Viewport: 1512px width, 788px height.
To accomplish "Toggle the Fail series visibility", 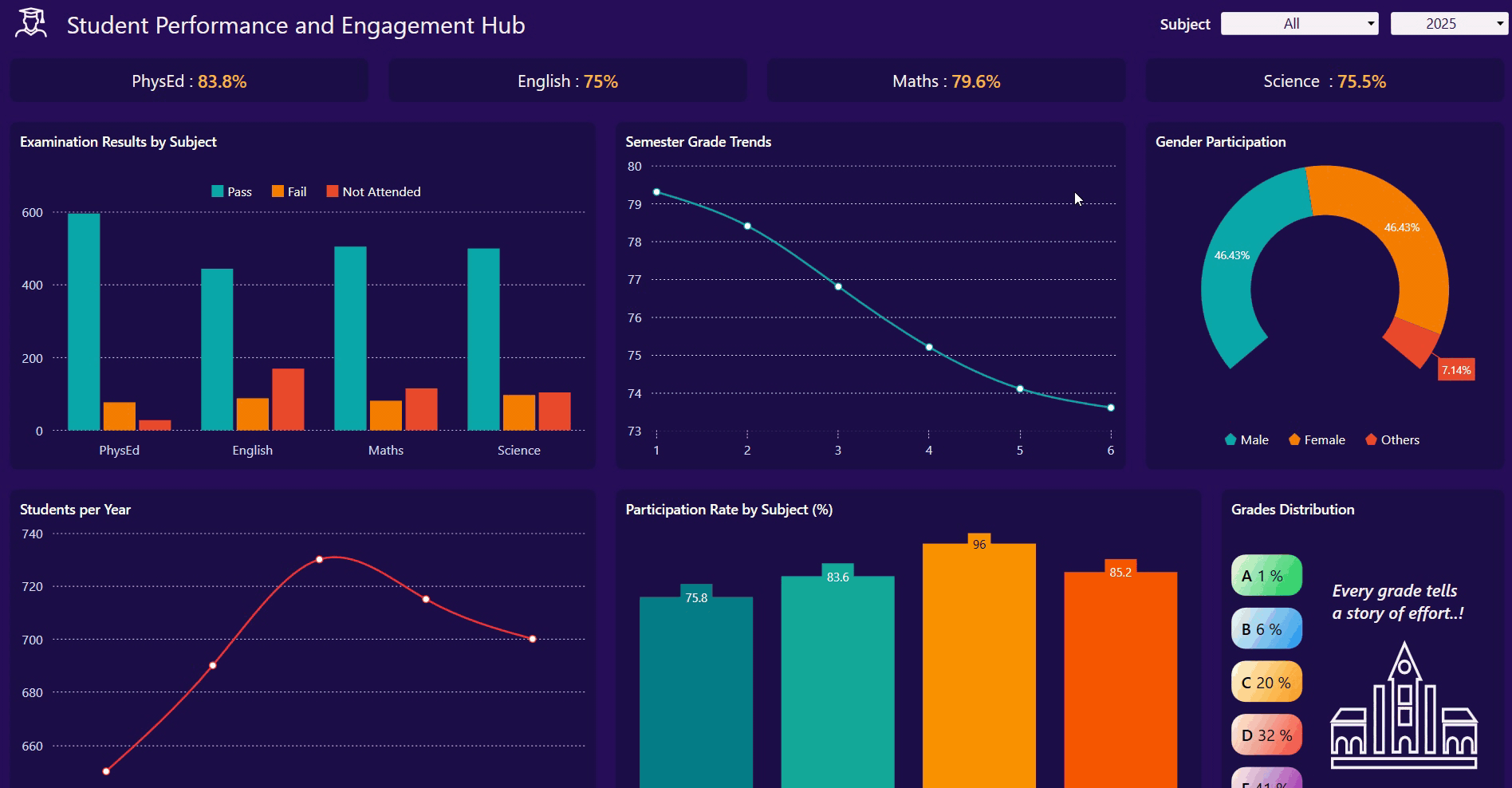I will [x=289, y=191].
